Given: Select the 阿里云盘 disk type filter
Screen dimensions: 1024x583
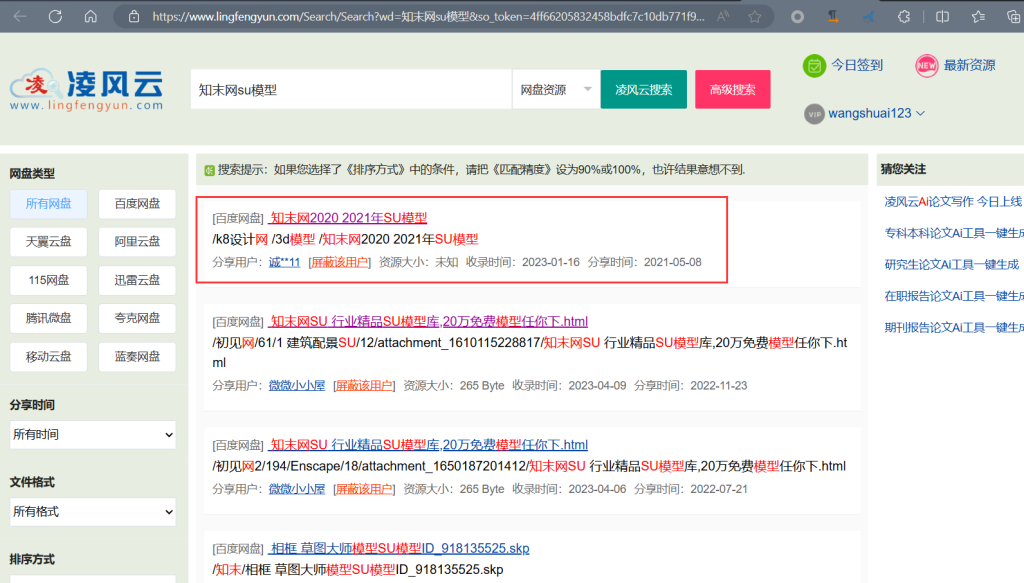Looking at the screenshot, I should pos(136,241).
